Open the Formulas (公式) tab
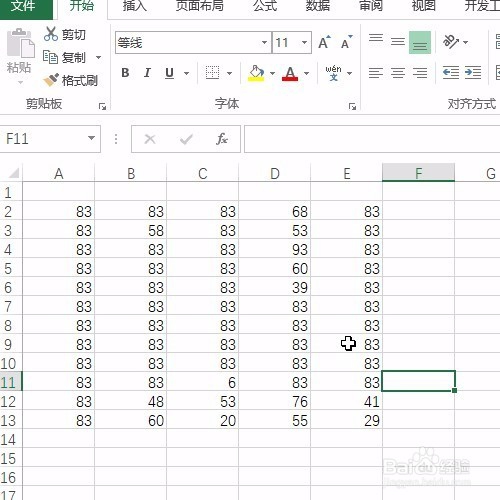Viewport: 500px width, 500px height. (265, 6)
